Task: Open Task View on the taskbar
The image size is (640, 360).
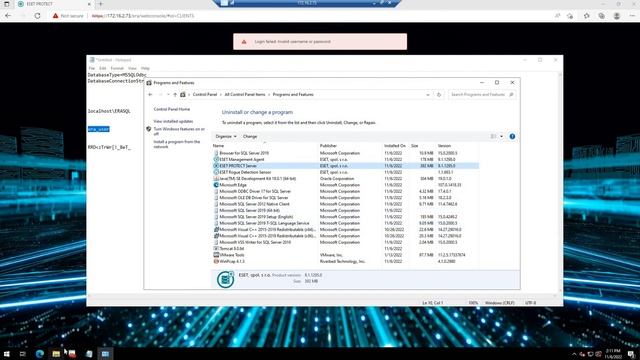Action: point(22,354)
